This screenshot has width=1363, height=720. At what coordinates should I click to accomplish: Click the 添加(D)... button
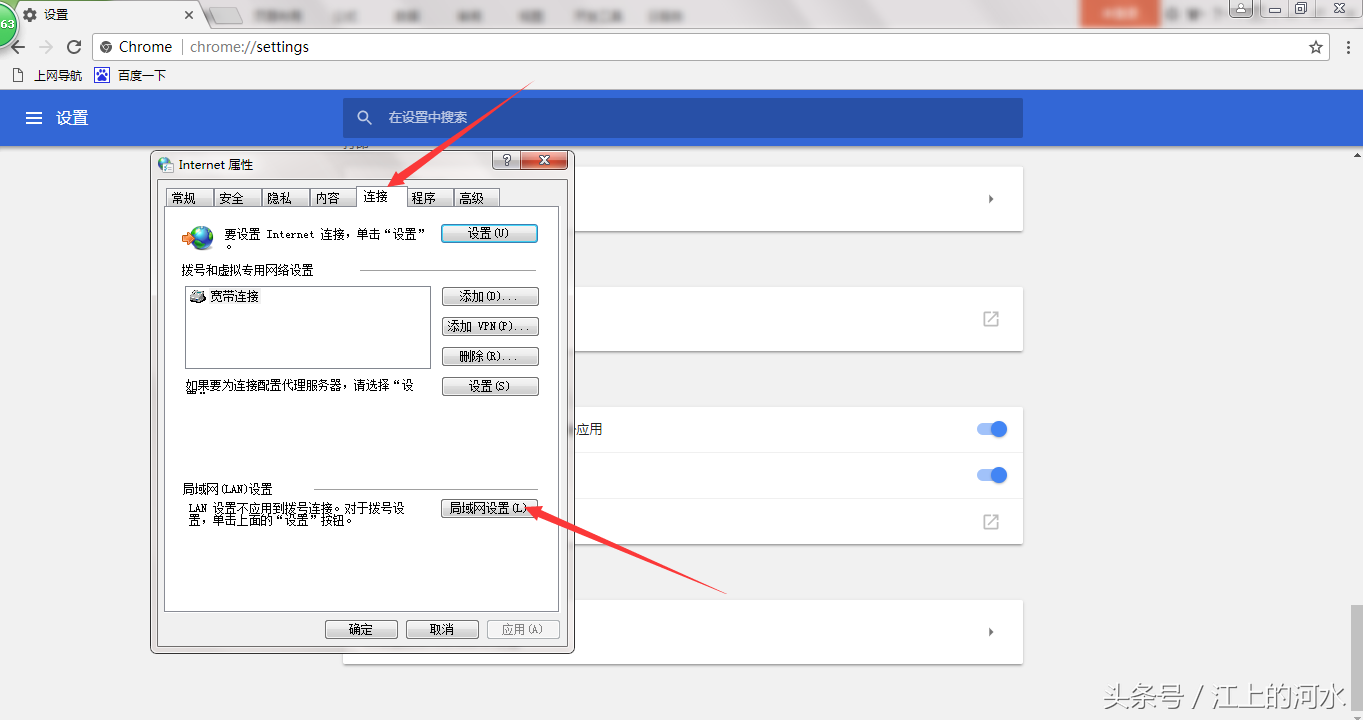[x=490, y=297]
